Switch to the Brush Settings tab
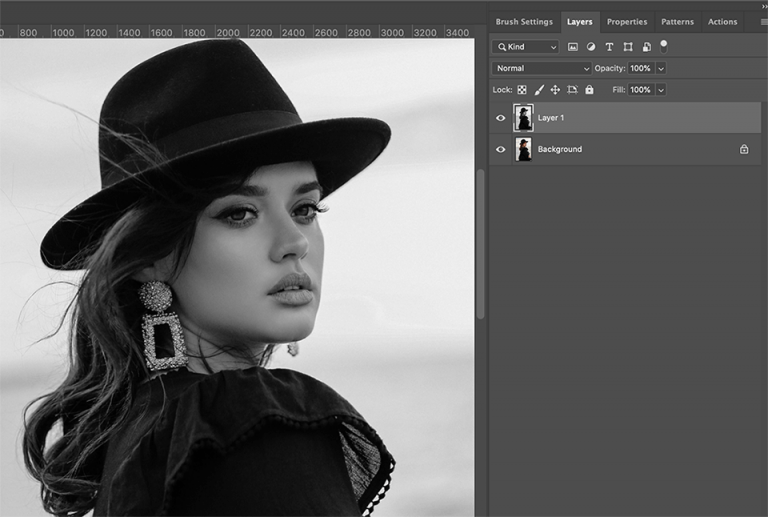Screen dimensions: 768x517 coord(524,22)
